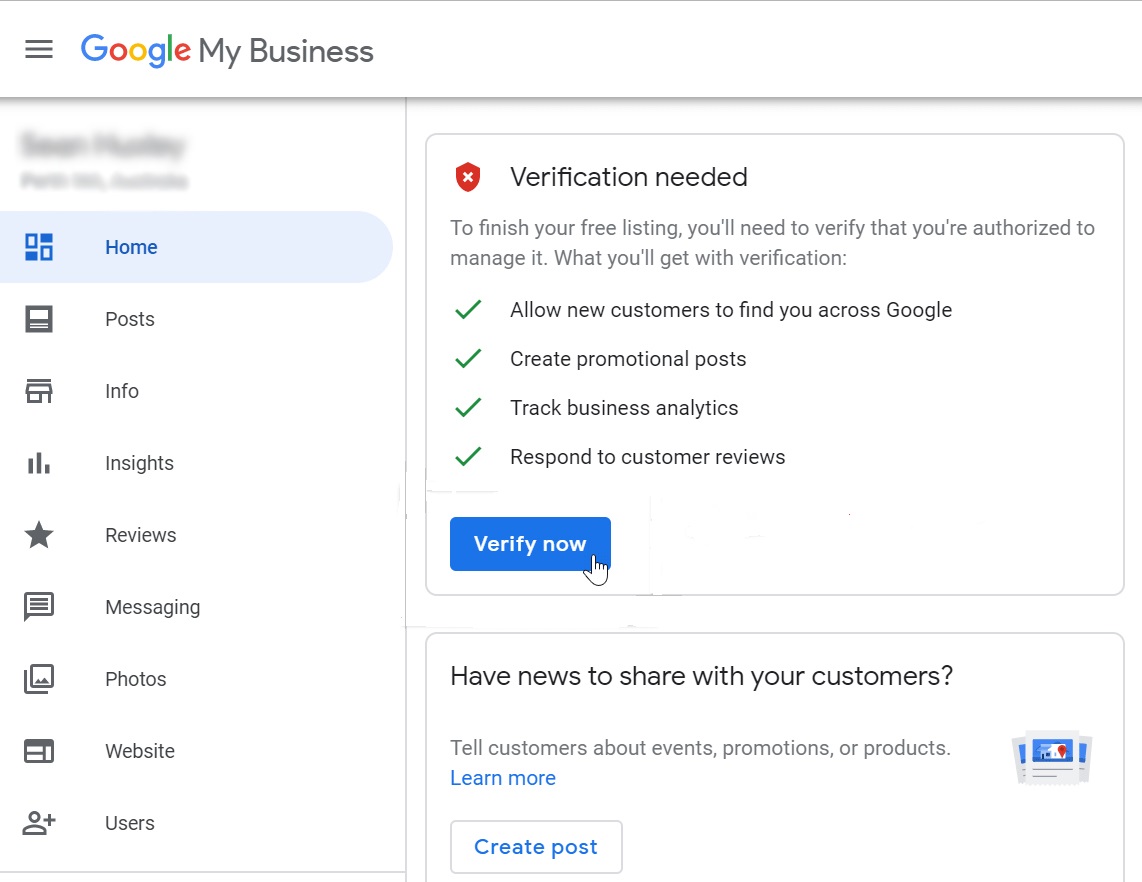Click the Info storefront icon

pos(39,391)
